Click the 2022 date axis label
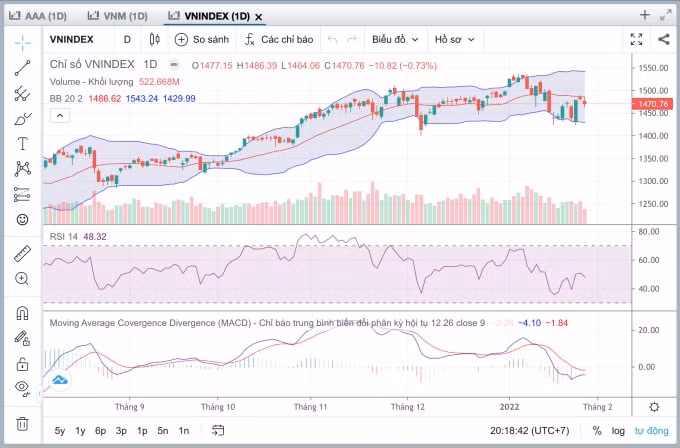This screenshot has height=448, width=680. tap(509, 407)
